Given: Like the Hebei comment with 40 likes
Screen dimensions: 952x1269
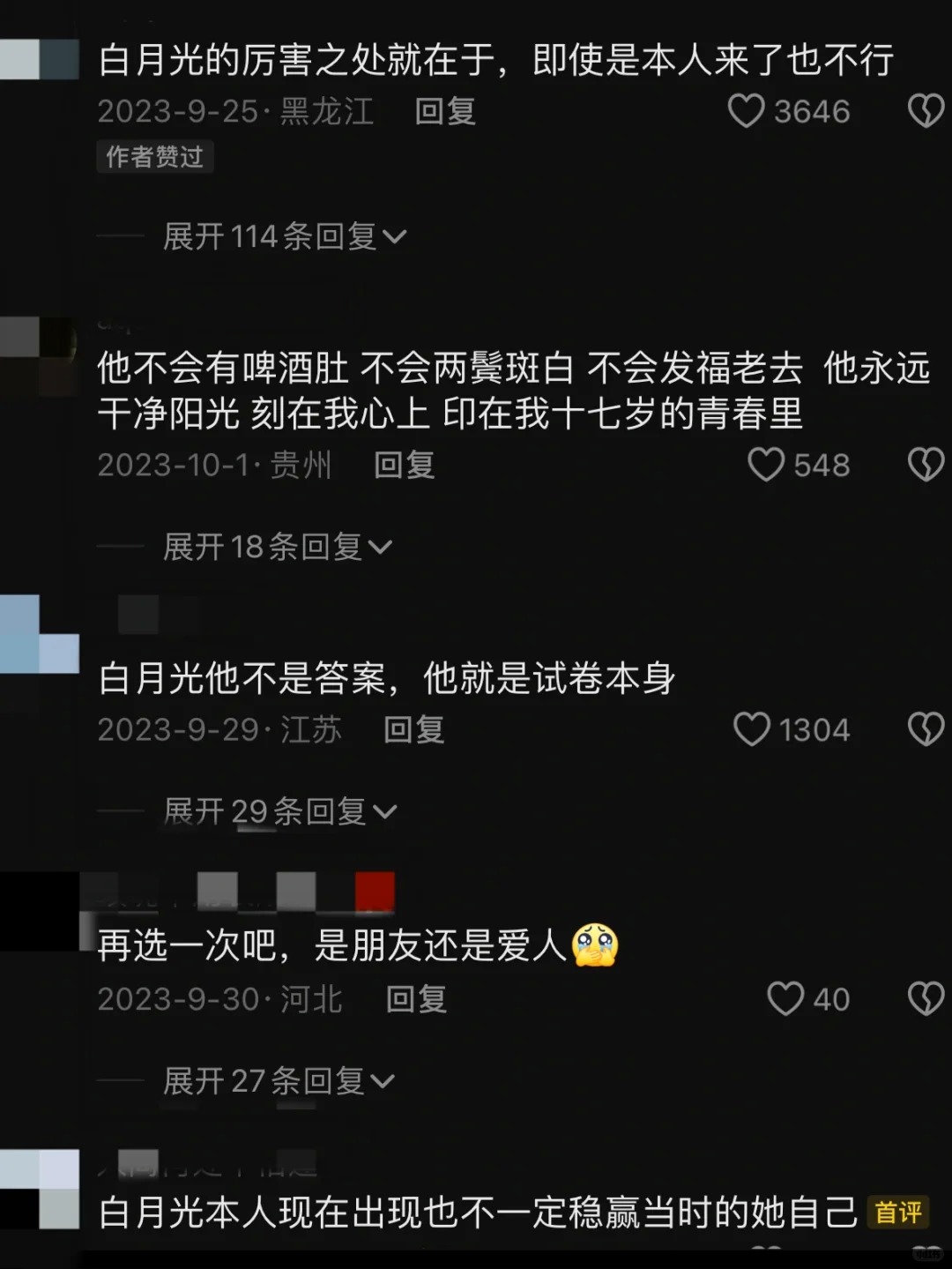Looking at the screenshot, I should (x=785, y=999).
